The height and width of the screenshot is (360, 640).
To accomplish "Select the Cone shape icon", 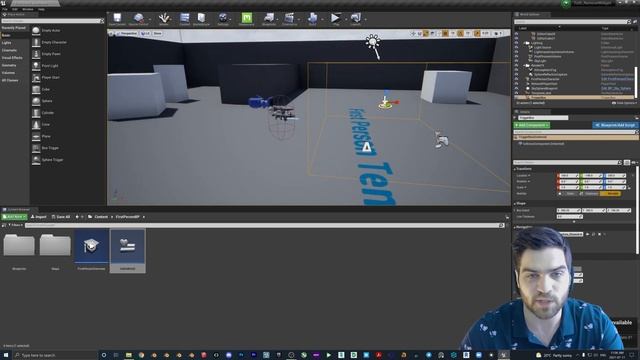I will tap(36, 124).
